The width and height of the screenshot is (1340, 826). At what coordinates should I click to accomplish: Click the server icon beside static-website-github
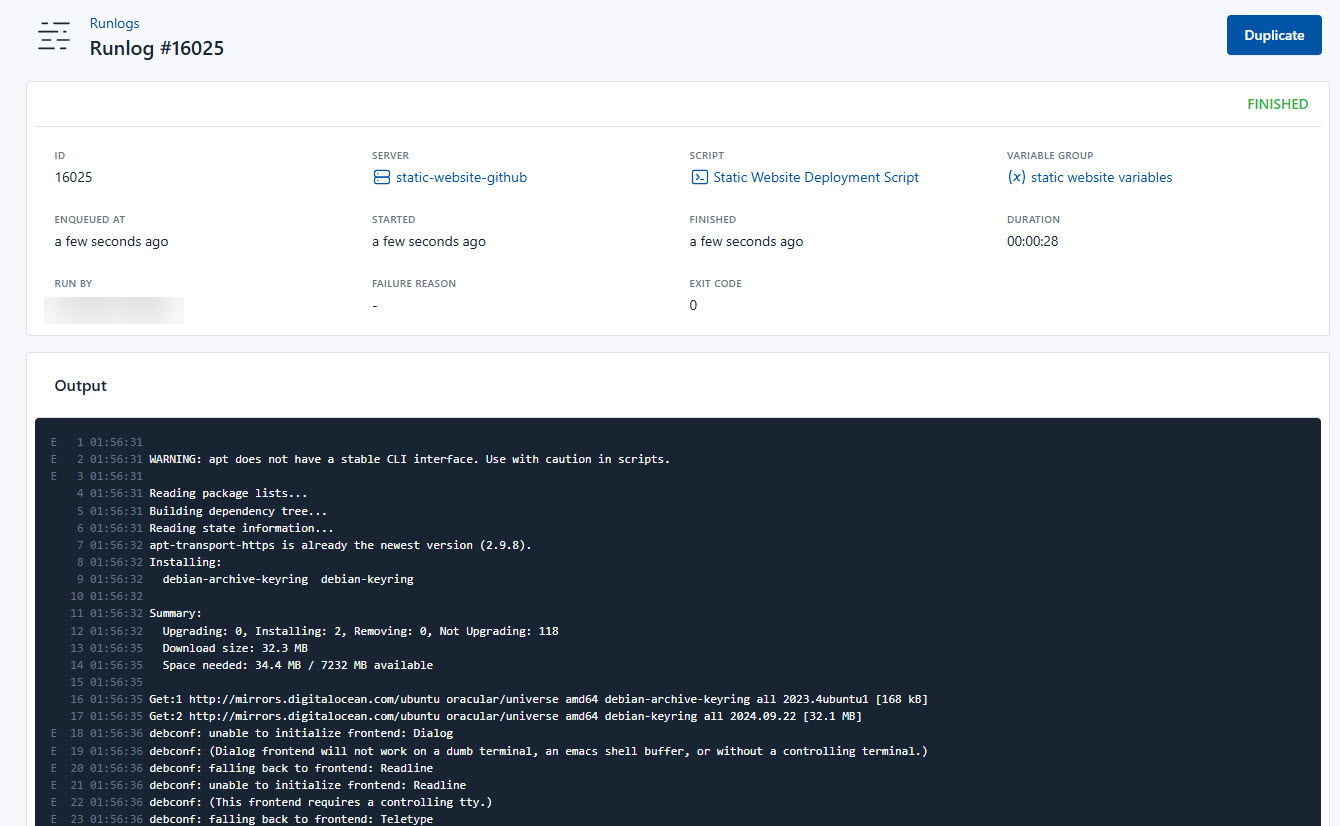tap(382, 177)
